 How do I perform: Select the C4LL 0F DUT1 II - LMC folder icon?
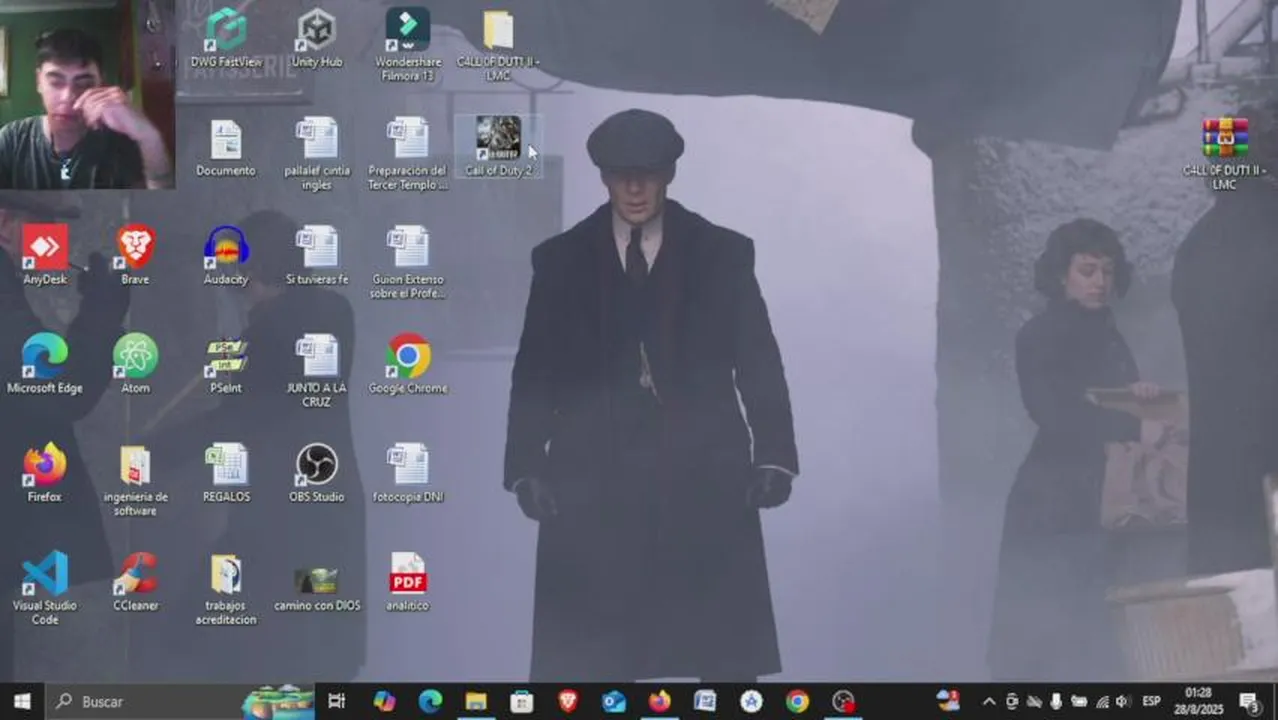(x=498, y=44)
